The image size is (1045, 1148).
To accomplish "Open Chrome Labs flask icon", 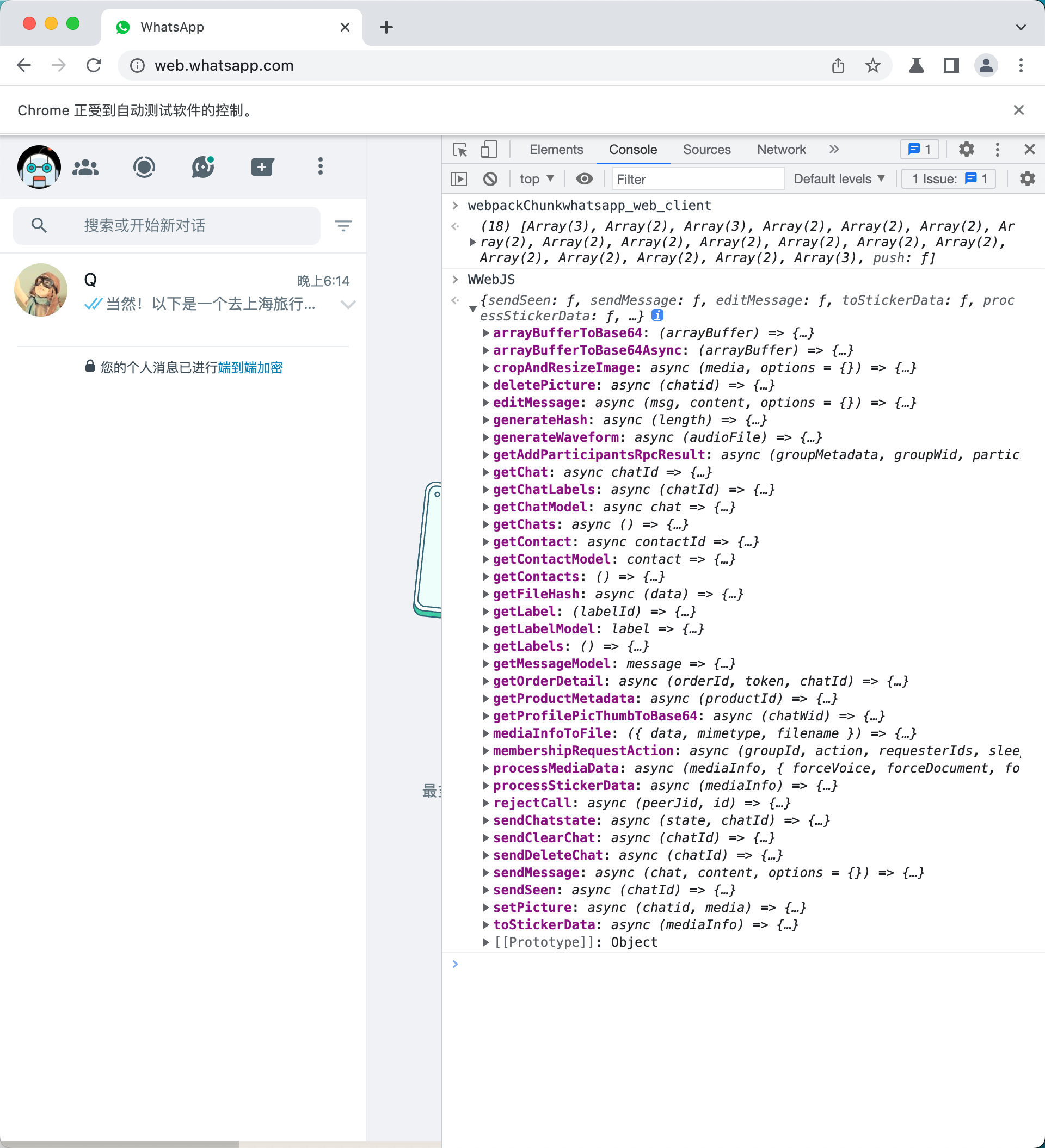I will (916, 65).
